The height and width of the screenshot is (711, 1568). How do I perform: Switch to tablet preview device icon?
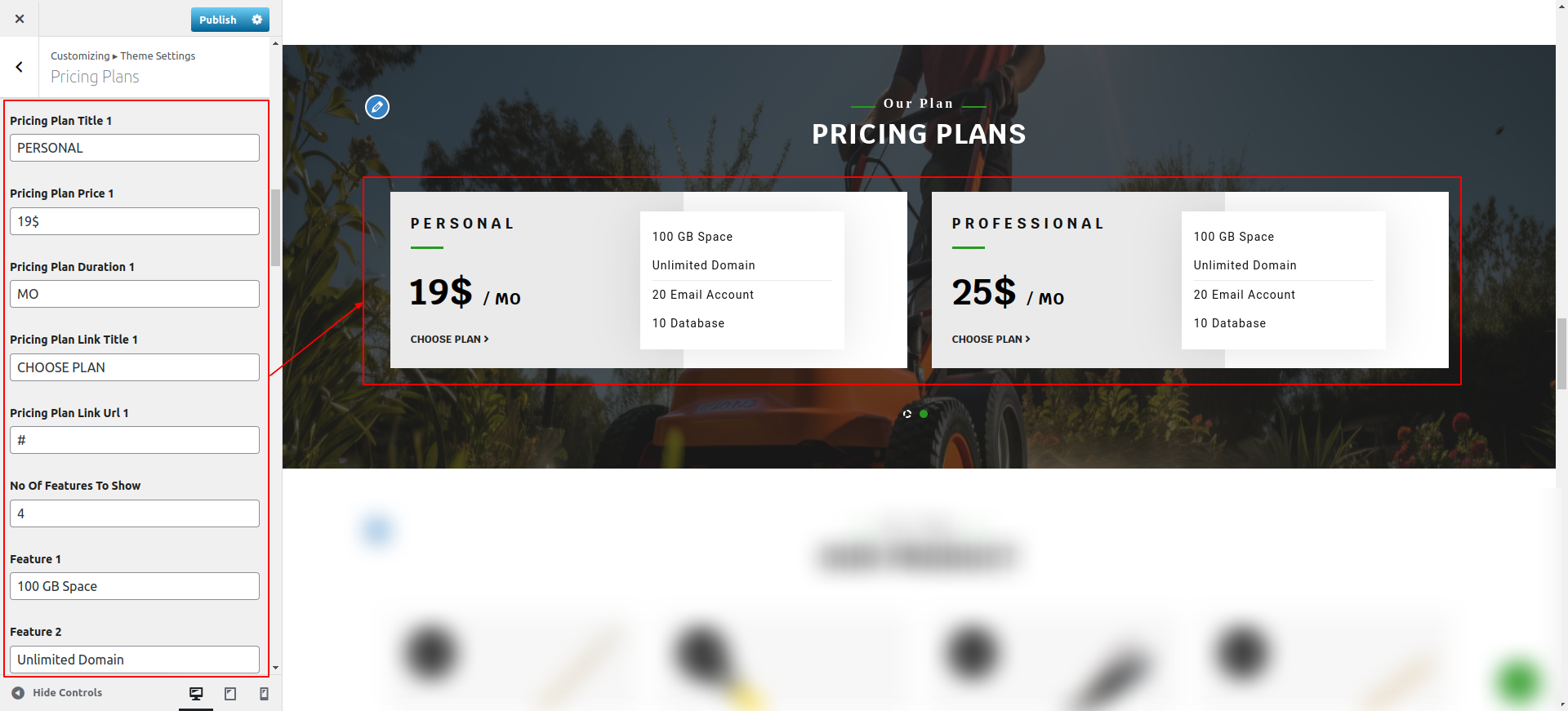(x=230, y=694)
